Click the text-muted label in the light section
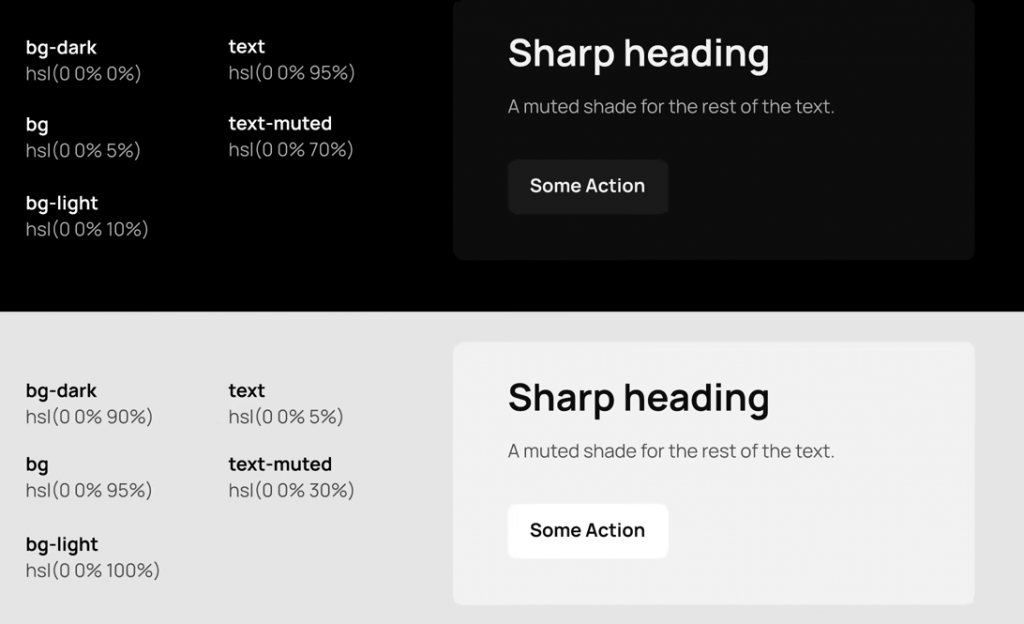1024x624 pixels. (x=280, y=464)
